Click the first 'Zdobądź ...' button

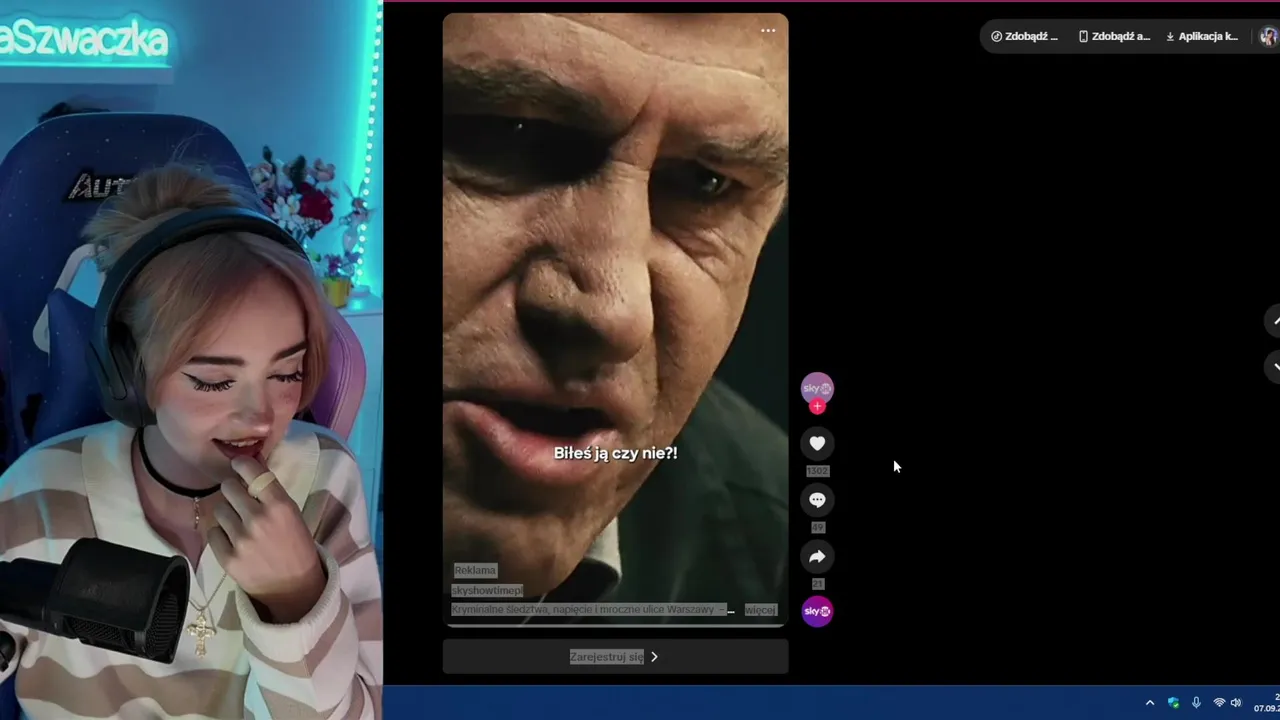pos(1024,36)
